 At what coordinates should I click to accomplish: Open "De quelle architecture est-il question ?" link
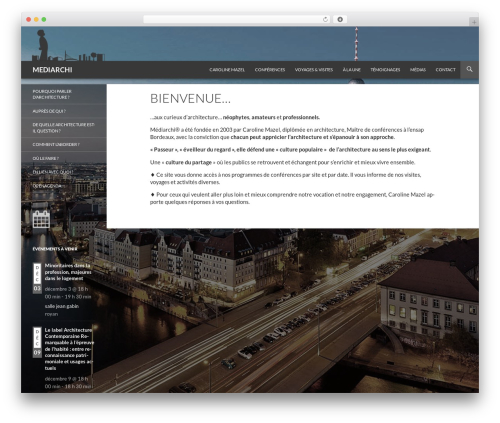point(64,128)
